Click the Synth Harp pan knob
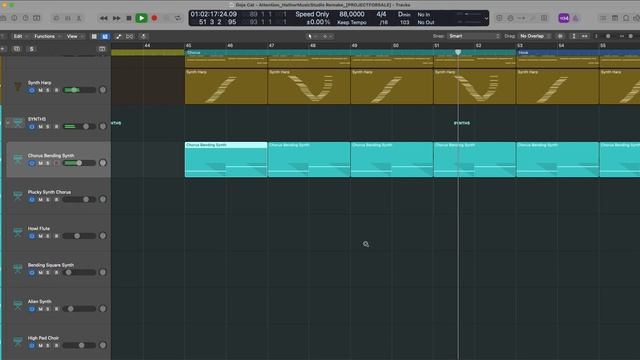 pyautogui.click(x=103, y=90)
